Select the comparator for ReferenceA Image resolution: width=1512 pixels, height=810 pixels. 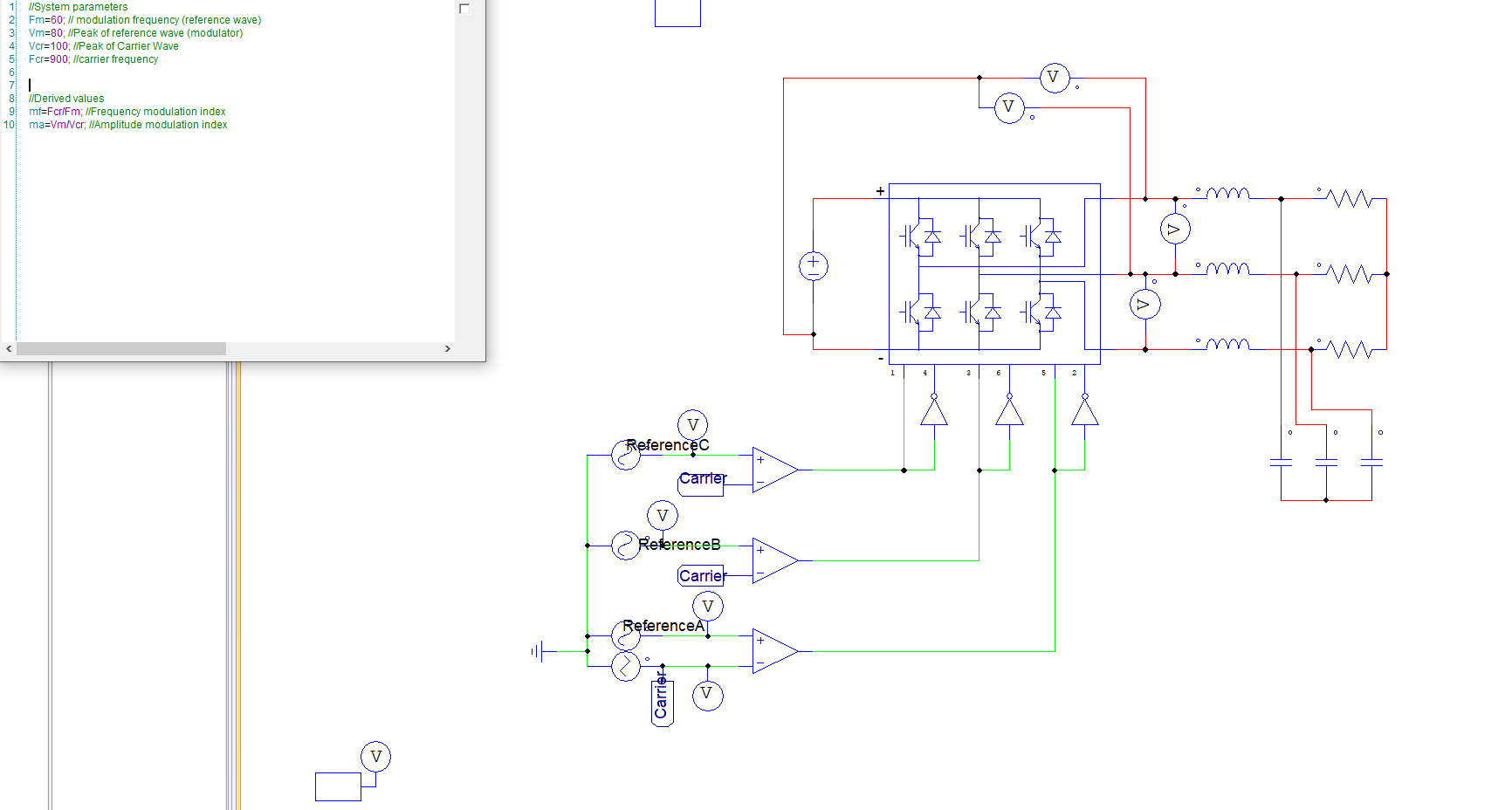click(x=775, y=651)
